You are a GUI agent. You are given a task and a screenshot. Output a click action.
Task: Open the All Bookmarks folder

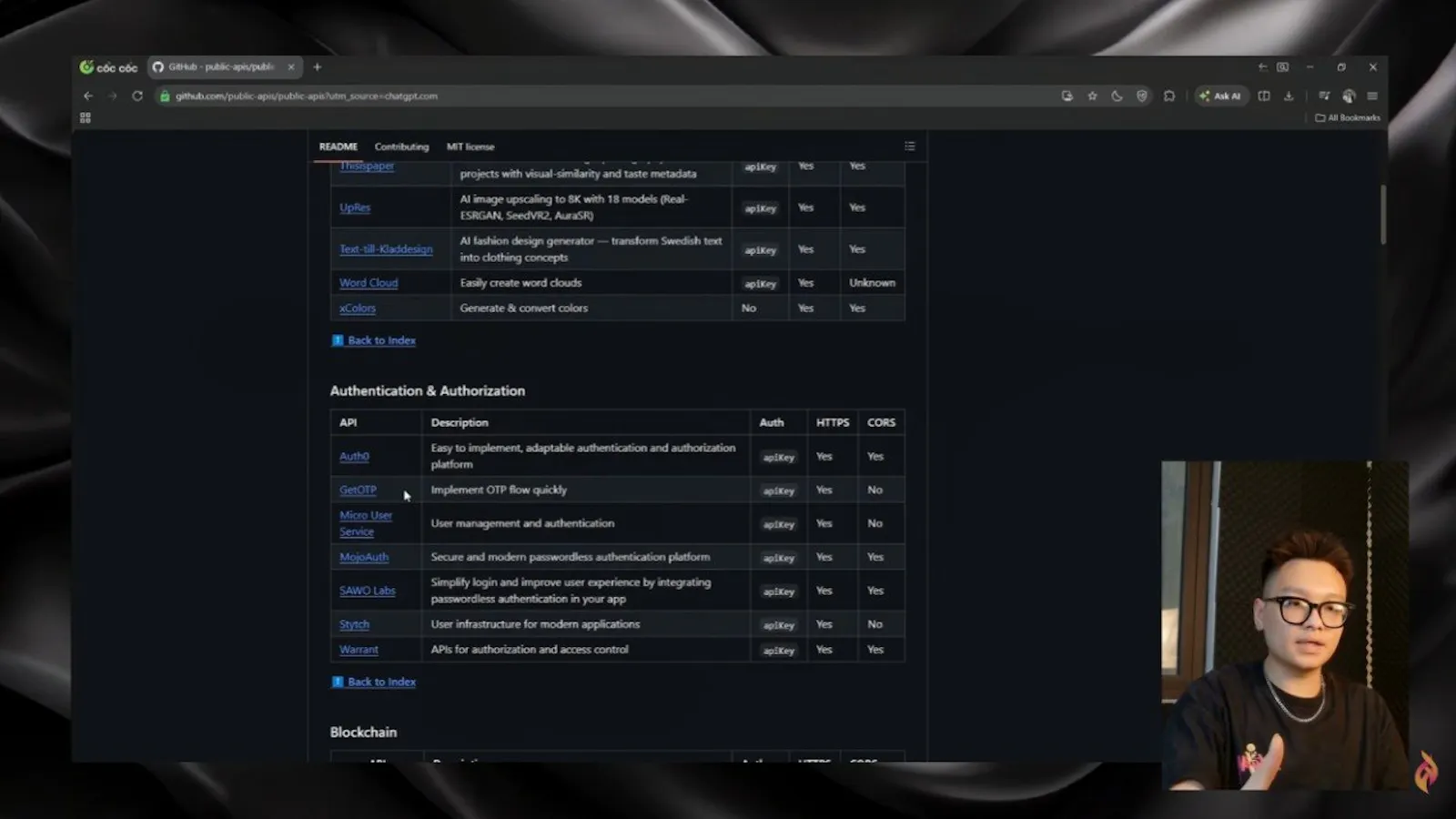pyautogui.click(x=1348, y=117)
